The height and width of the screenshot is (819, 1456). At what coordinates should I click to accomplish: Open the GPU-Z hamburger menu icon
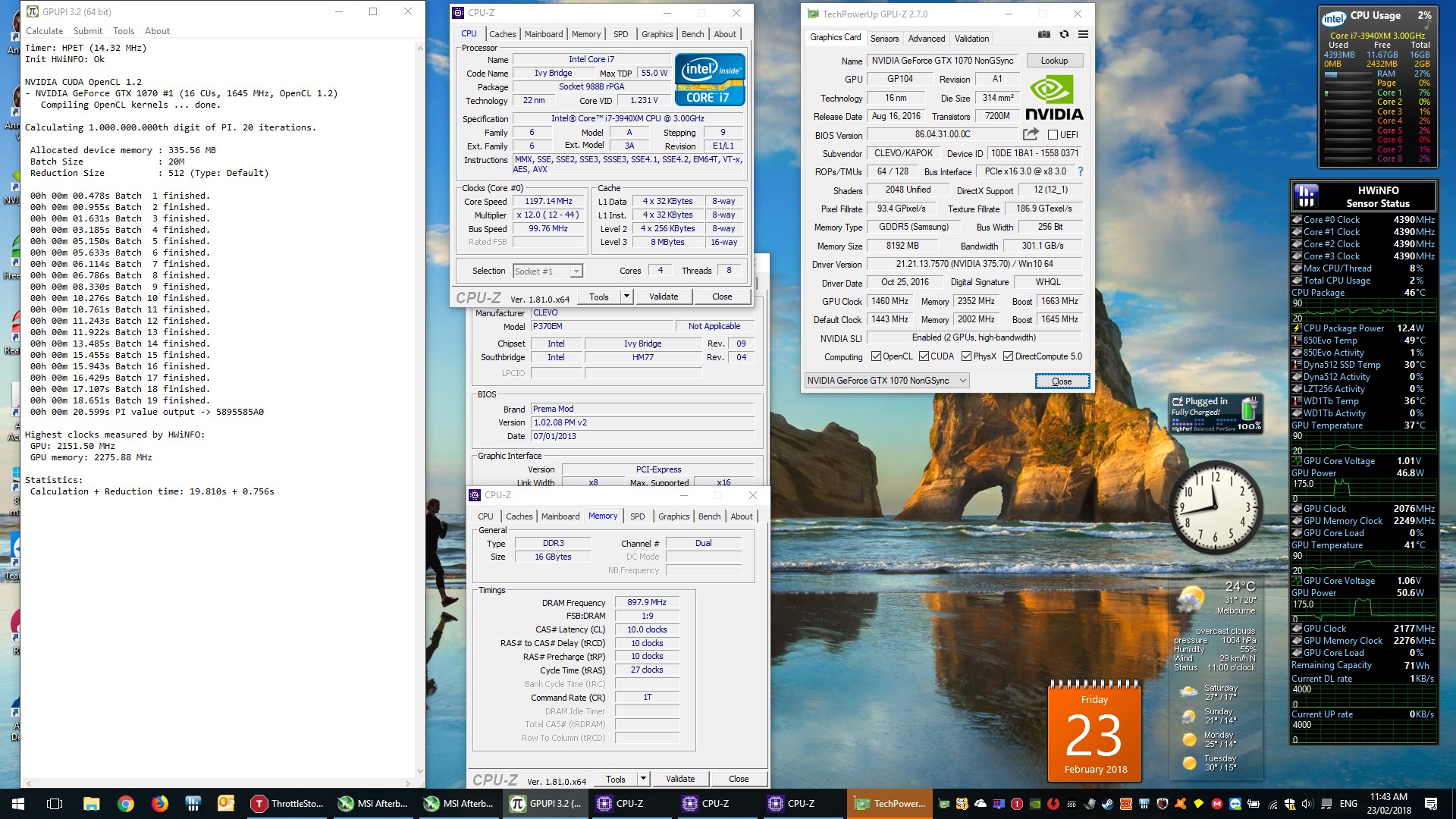(x=1083, y=35)
